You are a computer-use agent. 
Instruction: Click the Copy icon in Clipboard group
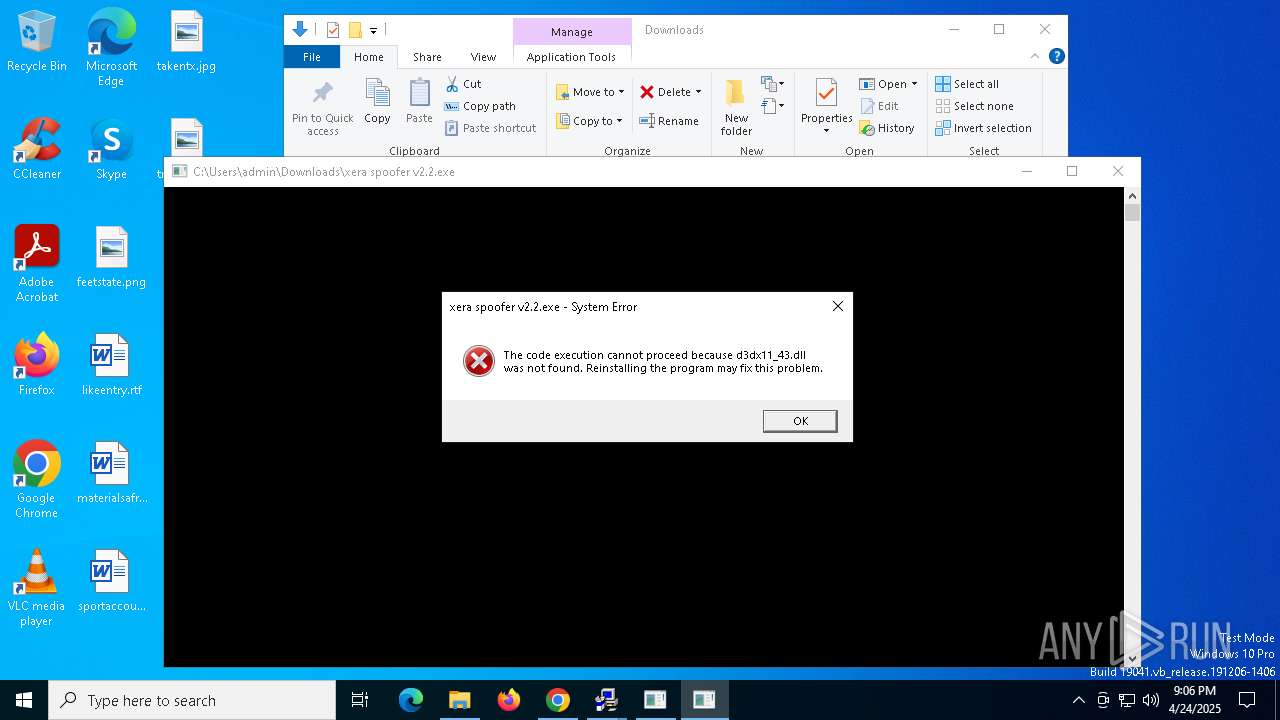coord(377,102)
